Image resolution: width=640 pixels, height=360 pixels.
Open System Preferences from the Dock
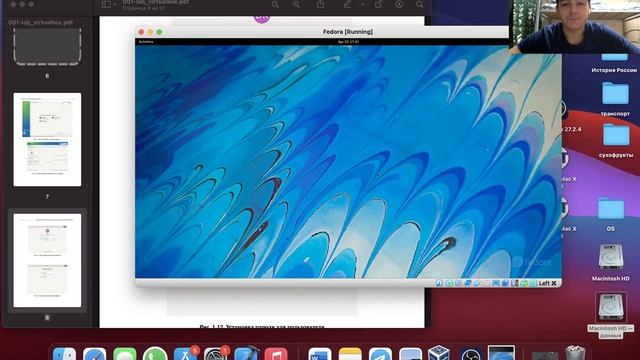click(x=215, y=354)
